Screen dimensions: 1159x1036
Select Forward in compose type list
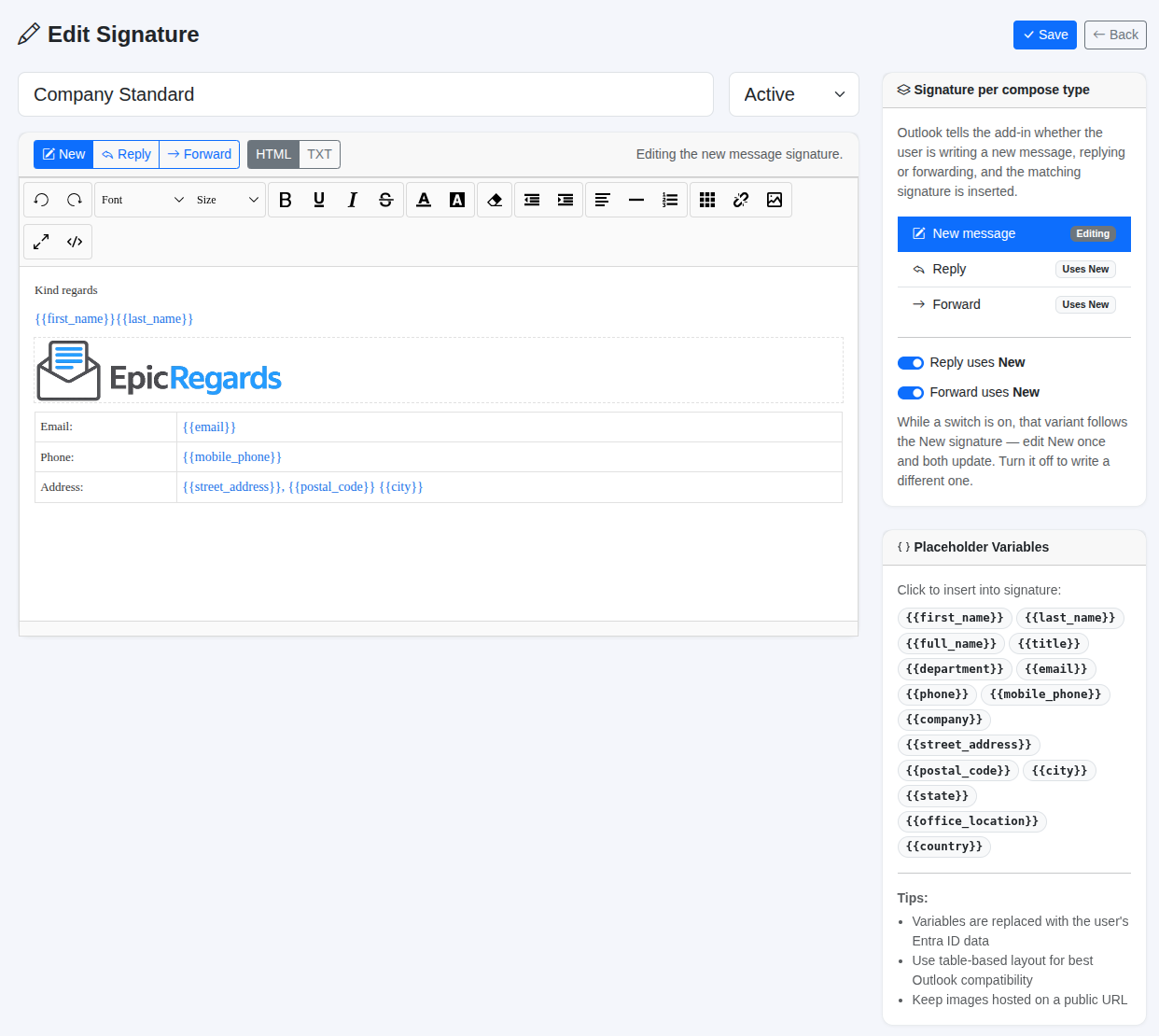[x=1014, y=305]
